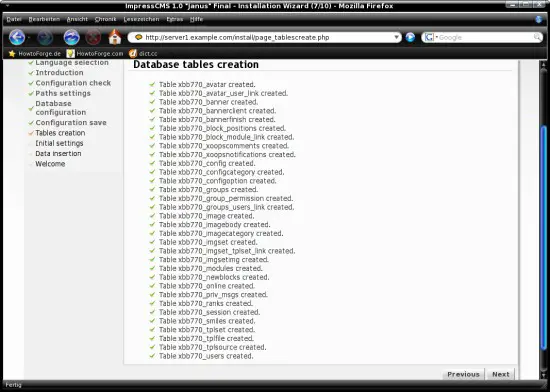Click the activity throbber icon in menu bar
550x392 pixels.
539,19
